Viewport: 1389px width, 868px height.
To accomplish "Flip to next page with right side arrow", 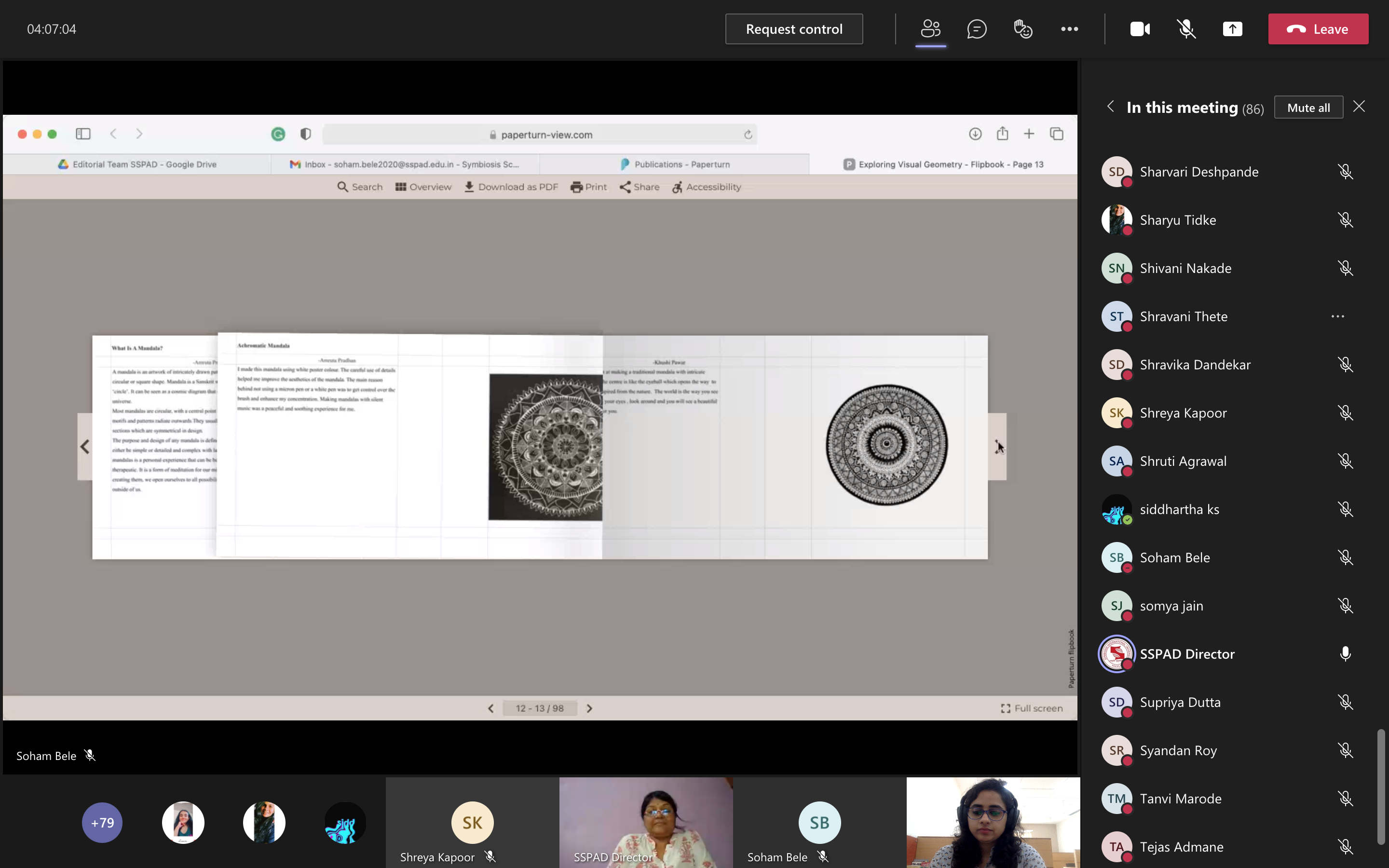I will click(997, 447).
